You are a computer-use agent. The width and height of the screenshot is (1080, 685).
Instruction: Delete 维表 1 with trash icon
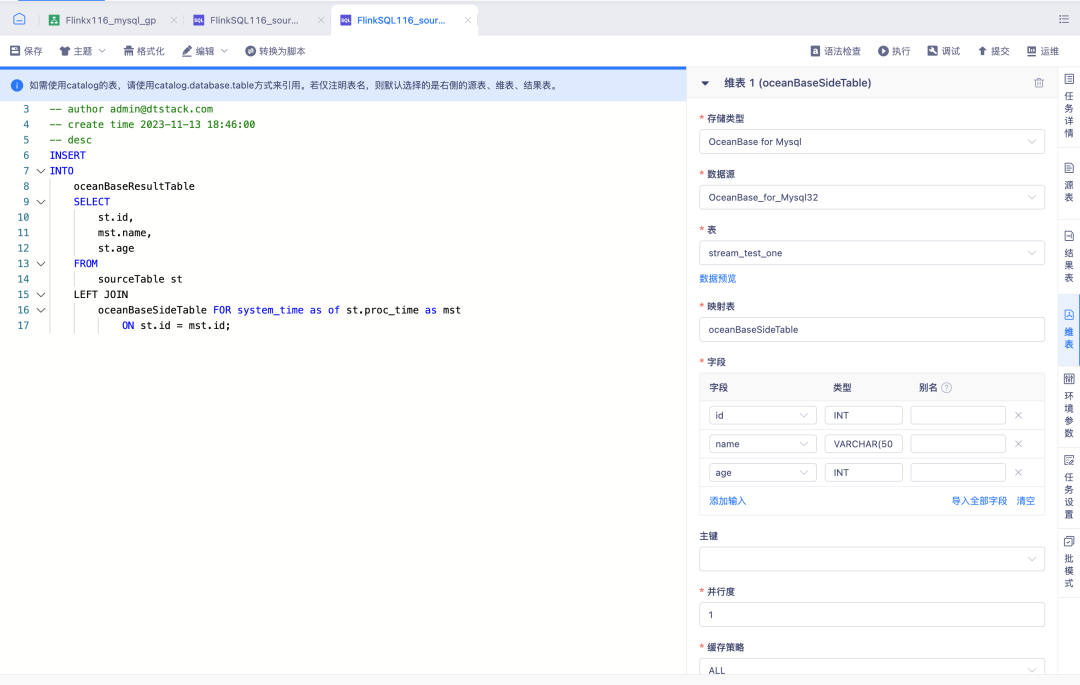click(1039, 83)
